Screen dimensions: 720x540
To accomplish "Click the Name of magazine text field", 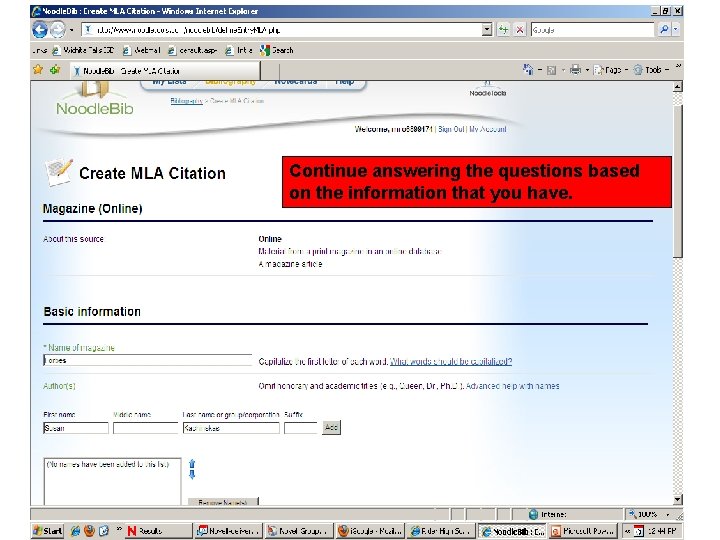I will (x=147, y=360).
